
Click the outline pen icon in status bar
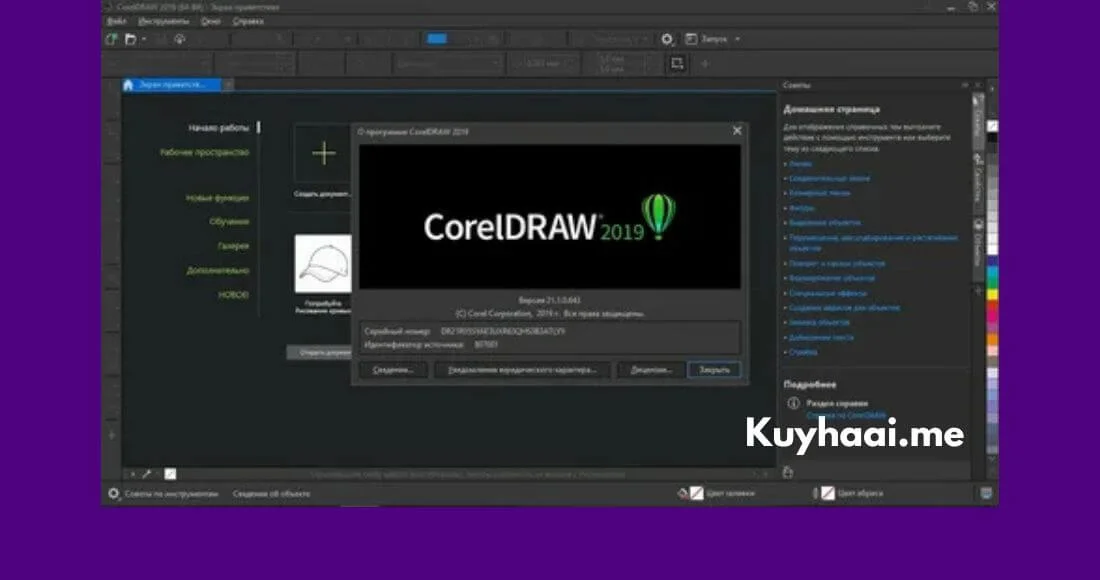815,494
